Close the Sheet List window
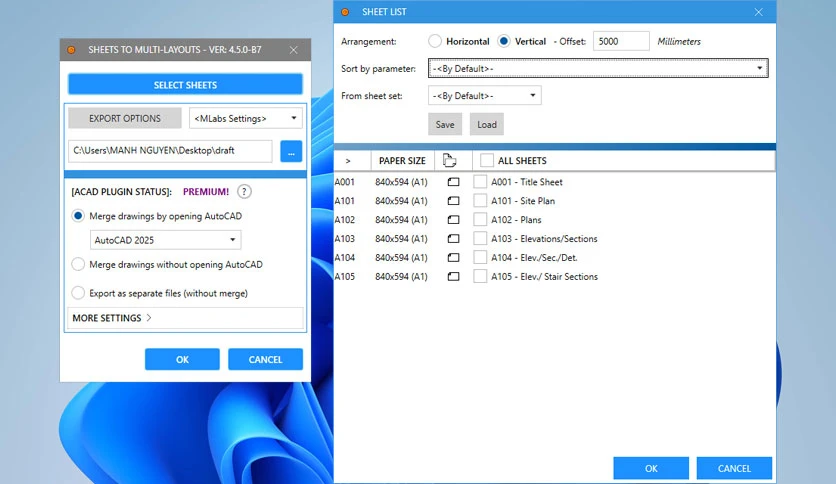The height and width of the screenshot is (484, 836). pos(758,12)
